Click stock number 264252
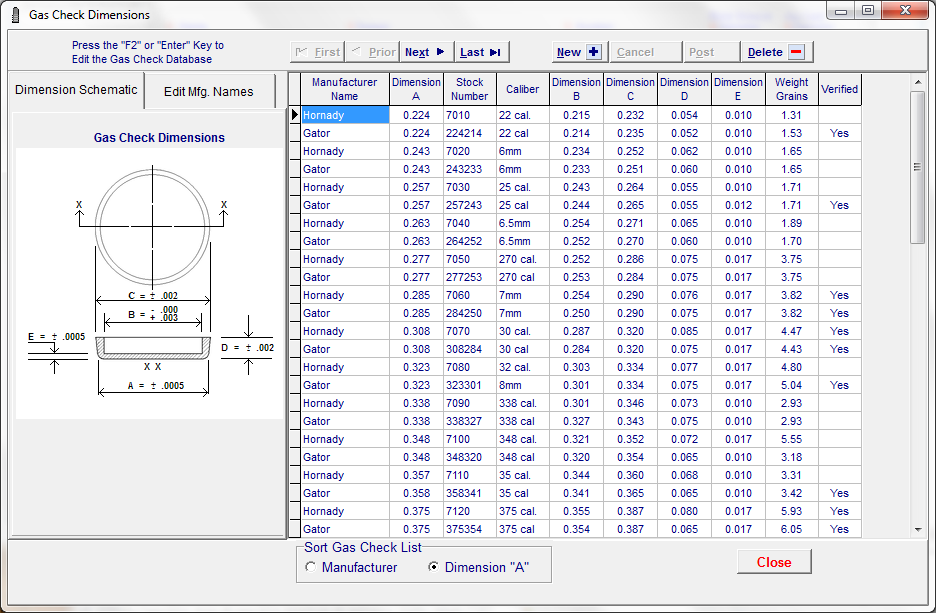 469,241
